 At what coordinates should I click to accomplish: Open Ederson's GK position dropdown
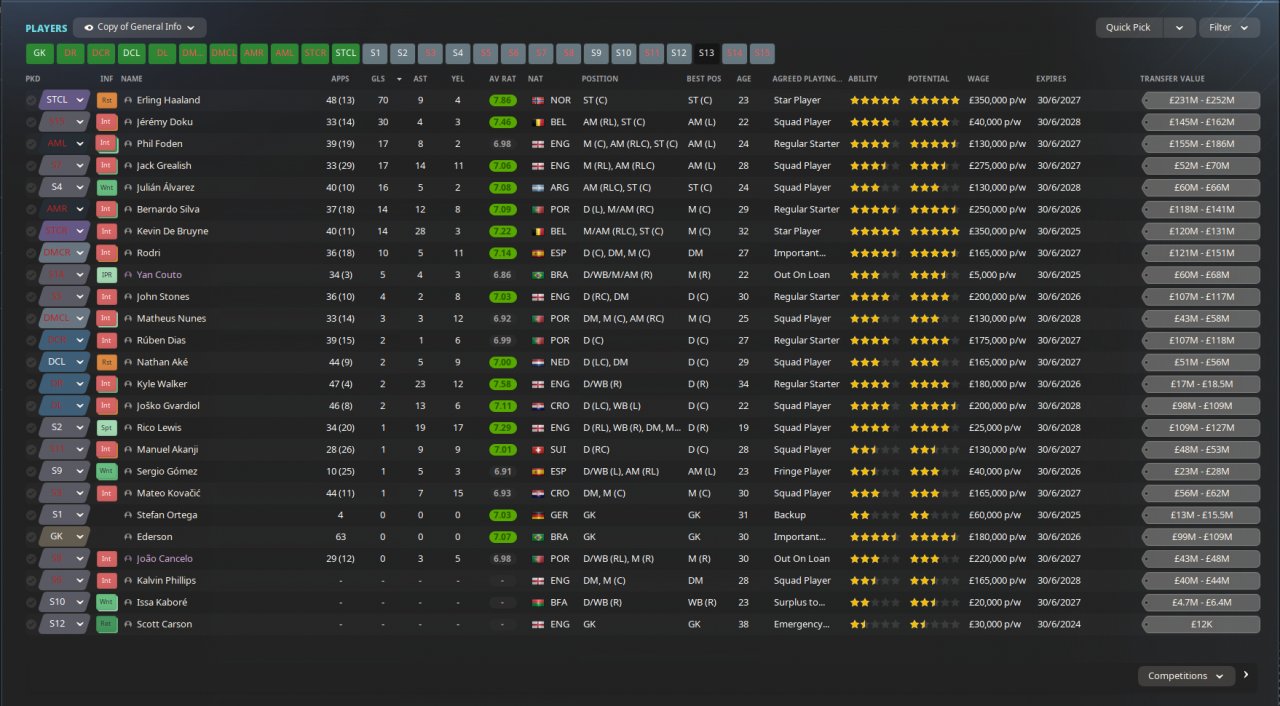[x=65, y=537]
